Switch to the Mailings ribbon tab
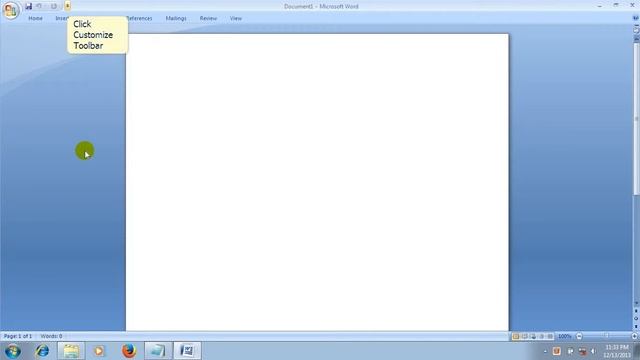Screen dimensions: 640x360 176,18
